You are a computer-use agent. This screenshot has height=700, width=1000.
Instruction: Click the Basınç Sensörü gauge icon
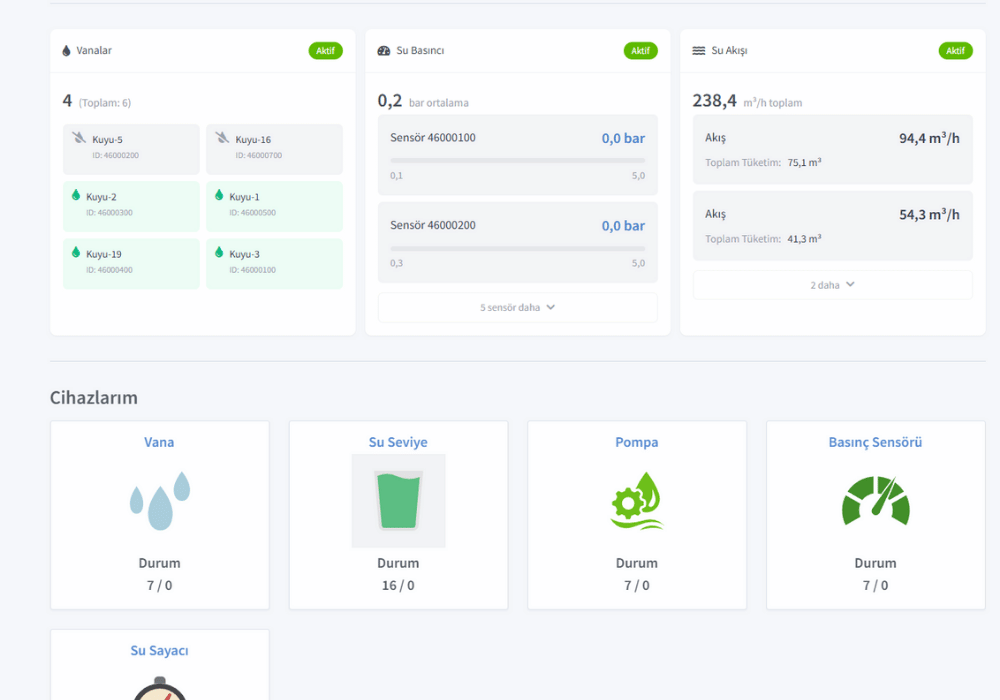(x=875, y=501)
